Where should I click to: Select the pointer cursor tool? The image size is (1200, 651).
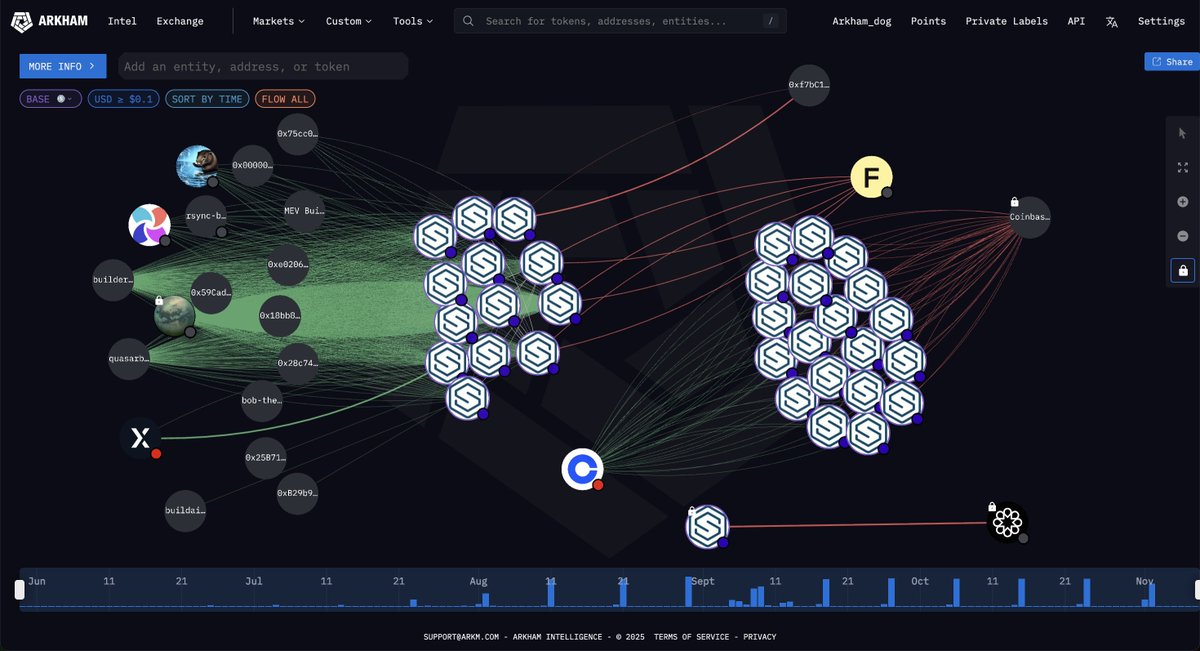click(x=1183, y=133)
